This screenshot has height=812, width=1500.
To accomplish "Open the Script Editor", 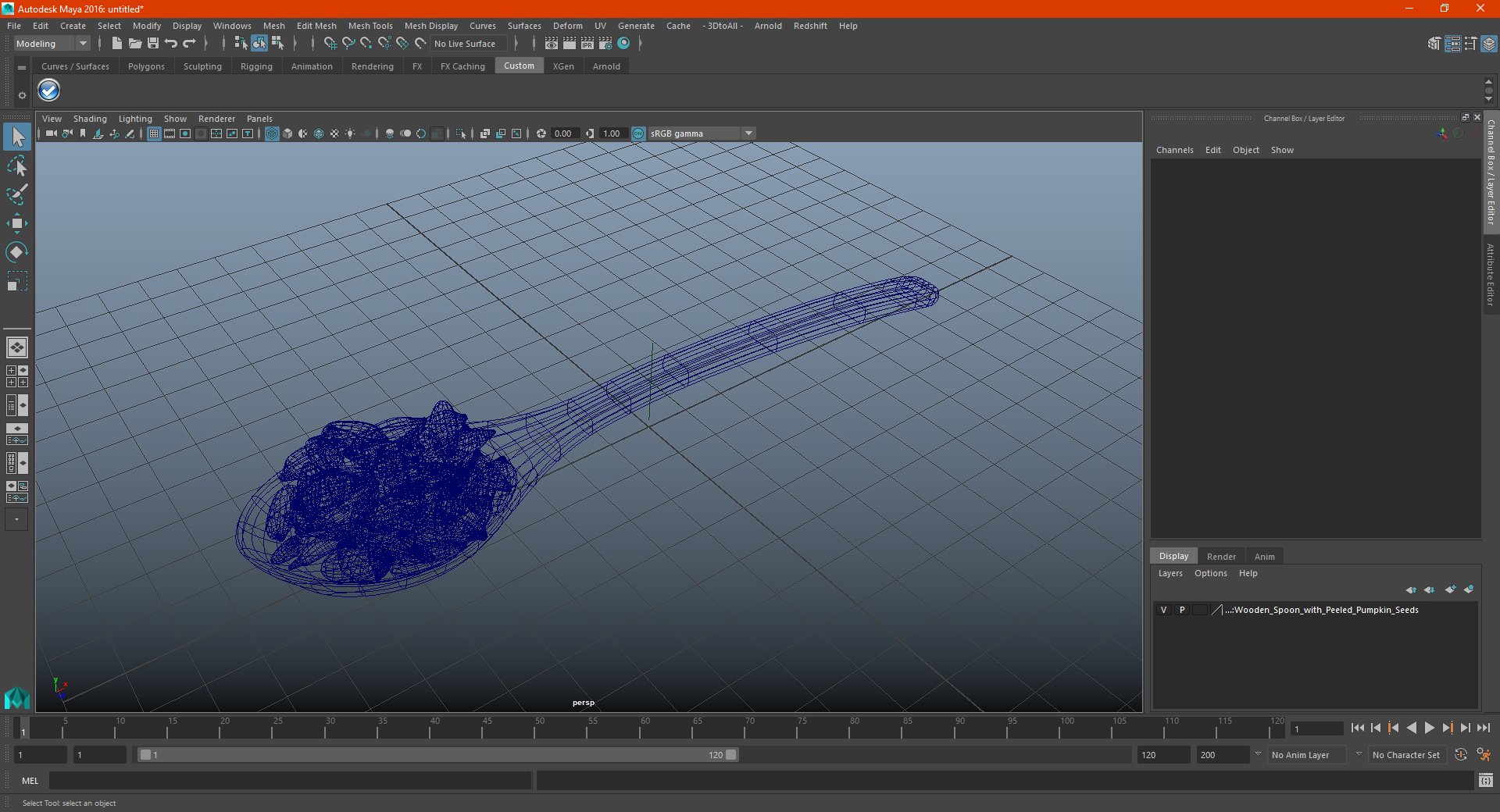I will [1486, 780].
